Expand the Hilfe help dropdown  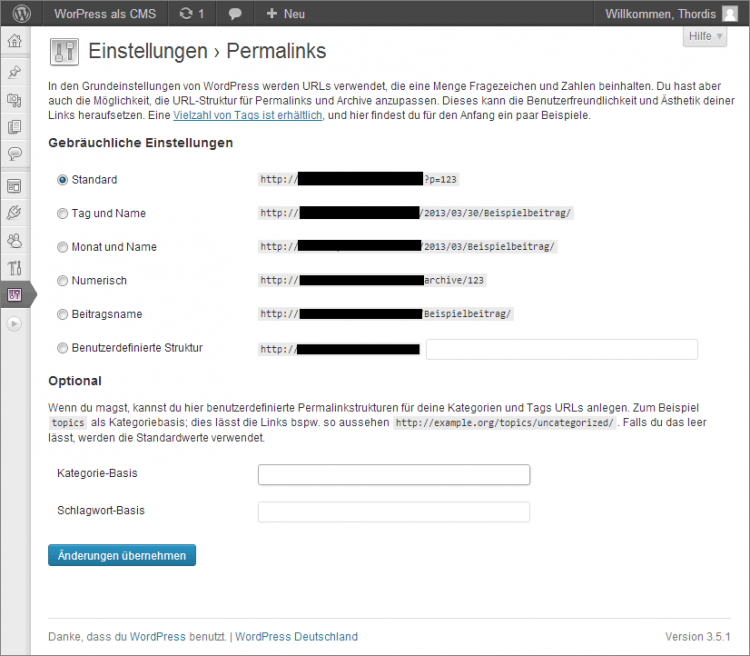point(705,36)
